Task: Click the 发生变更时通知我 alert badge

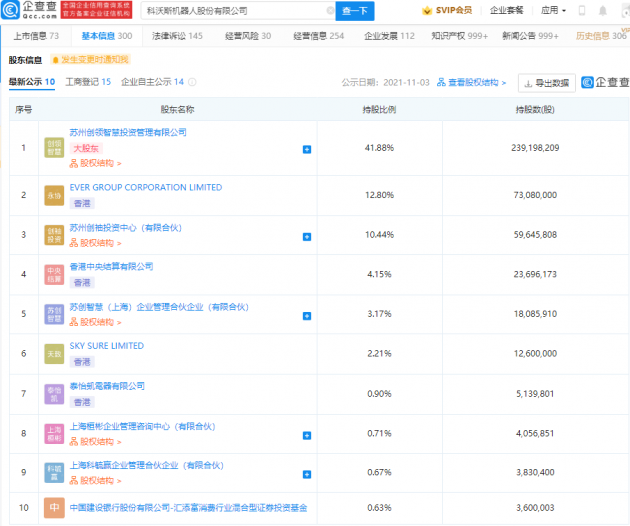Action: click(90, 60)
